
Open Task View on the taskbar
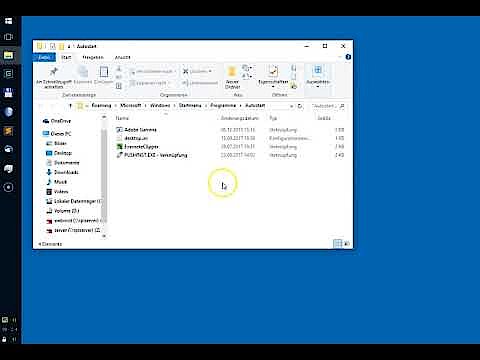(x=9, y=37)
